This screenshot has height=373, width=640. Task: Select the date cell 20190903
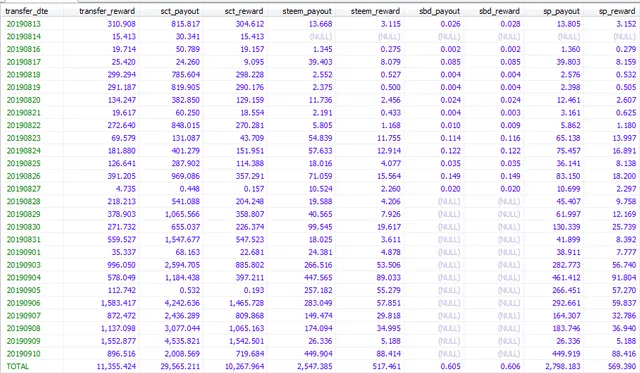click(x=24, y=264)
